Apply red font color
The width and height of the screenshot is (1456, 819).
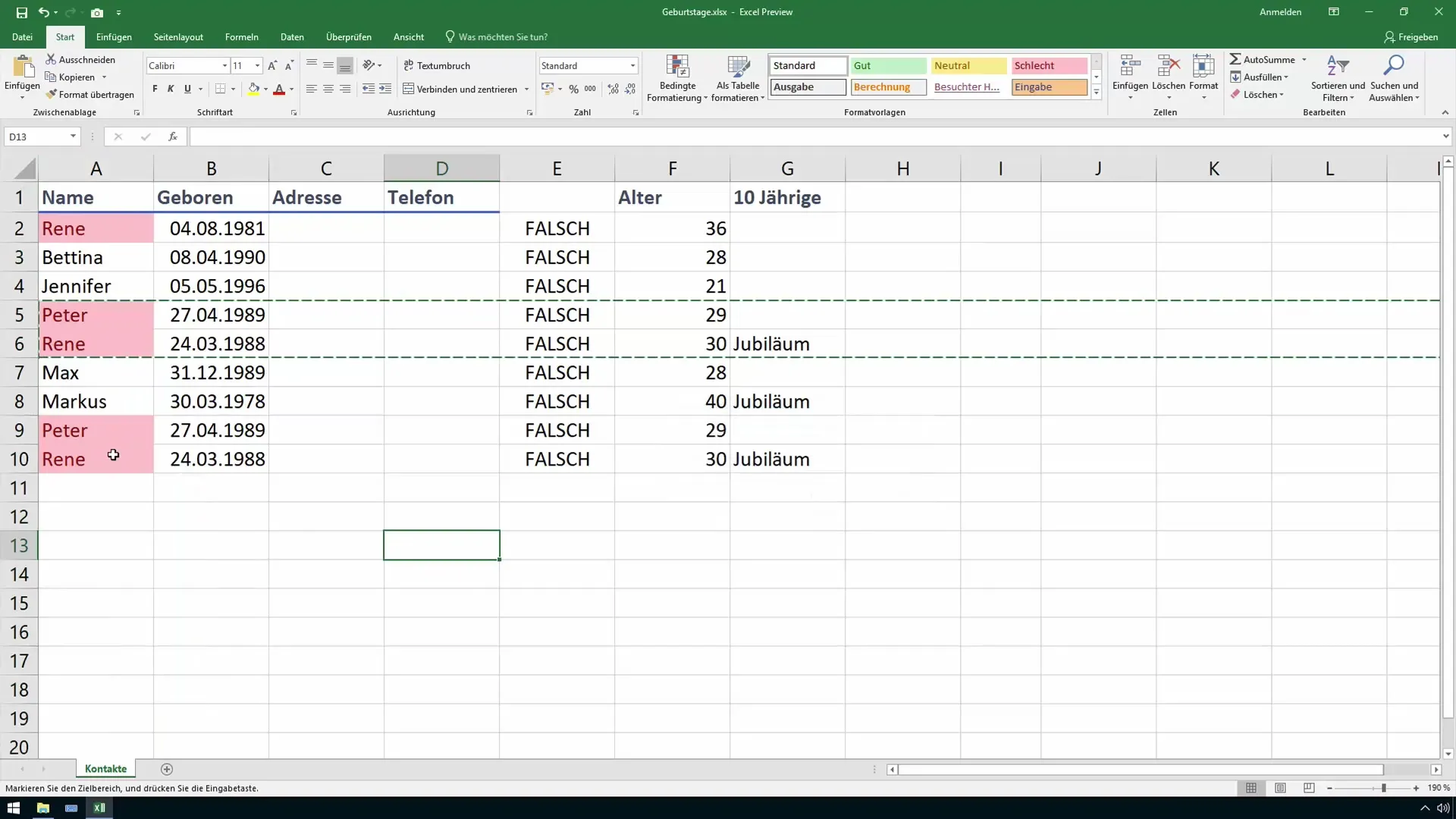(279, 89)
